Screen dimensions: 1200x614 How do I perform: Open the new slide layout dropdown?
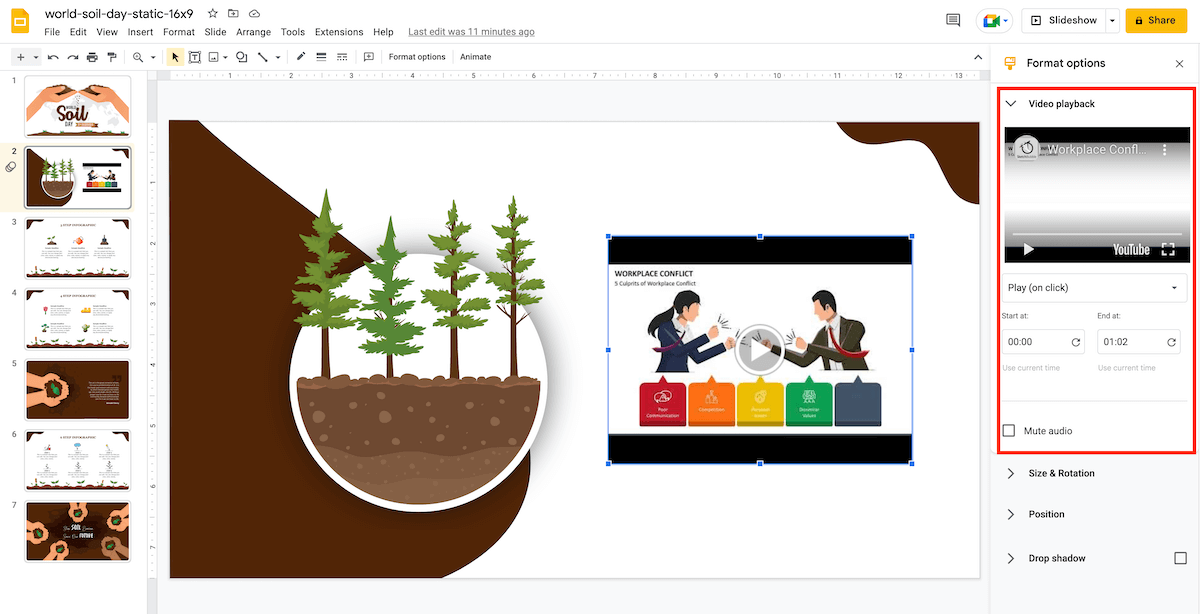click(x=35, y=57)
